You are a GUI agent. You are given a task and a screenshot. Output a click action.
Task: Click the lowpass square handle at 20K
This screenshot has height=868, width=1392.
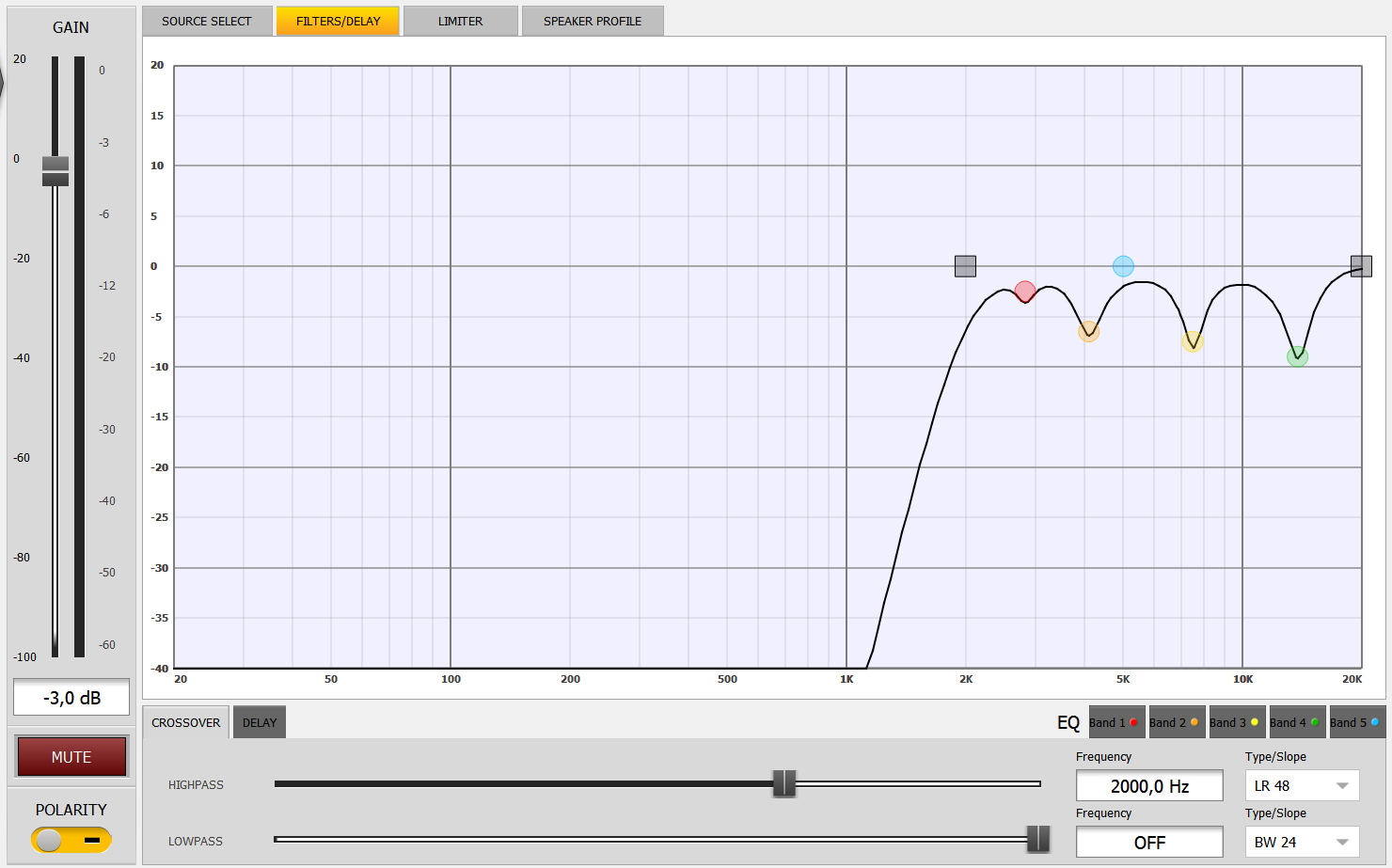pyautogui.click(x=1361, y=266)
